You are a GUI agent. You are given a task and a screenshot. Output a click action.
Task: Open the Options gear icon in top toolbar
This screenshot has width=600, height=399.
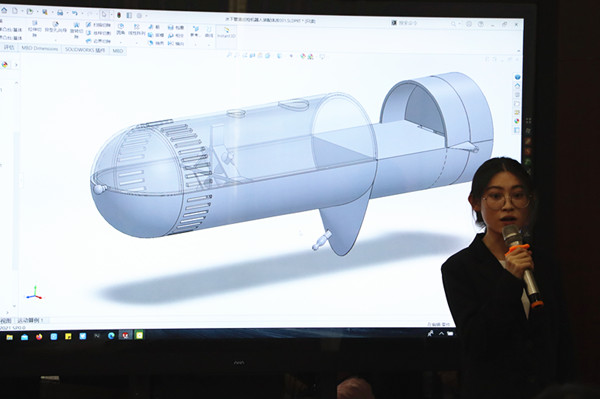coord(139,16)
